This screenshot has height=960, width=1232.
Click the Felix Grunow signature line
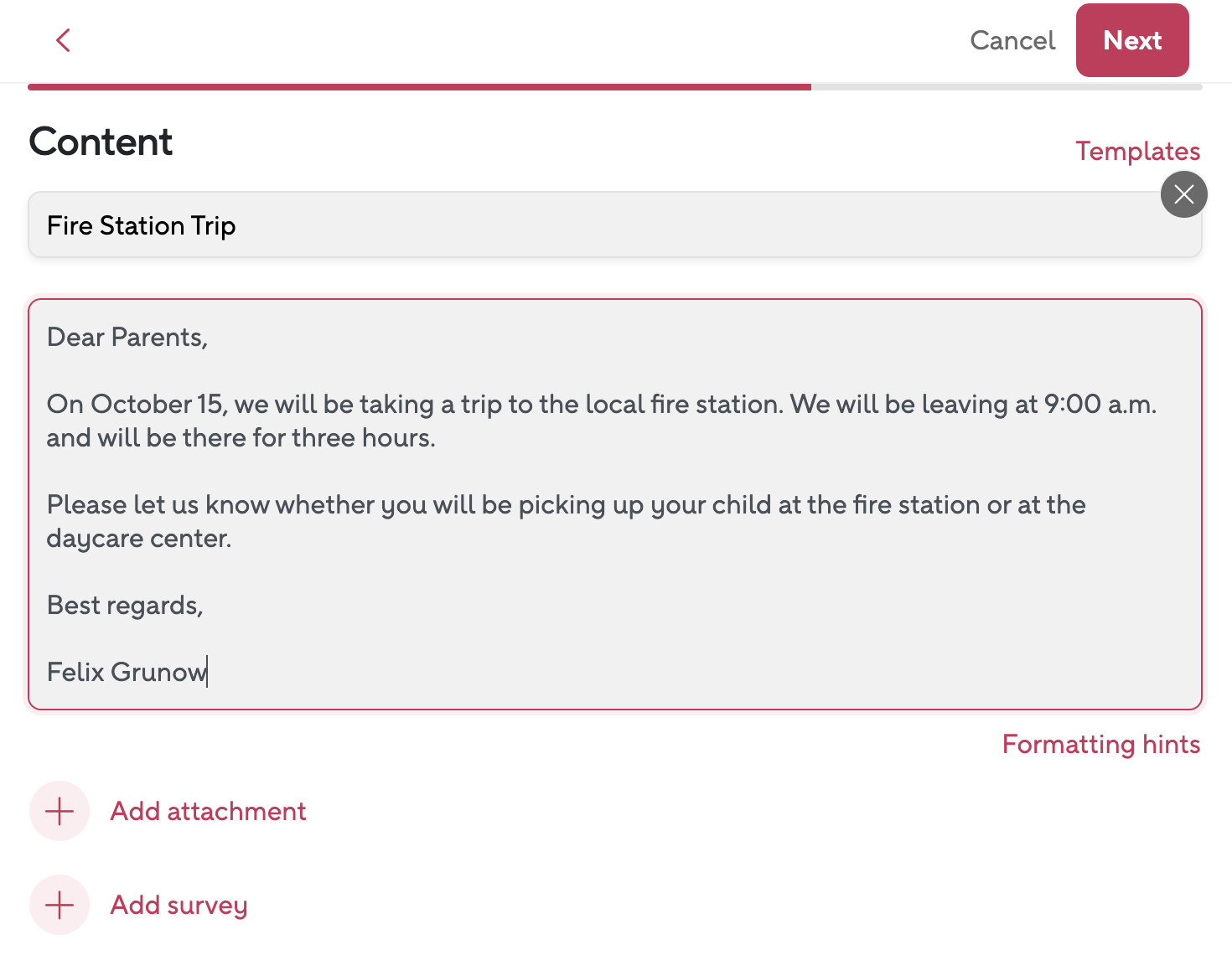(126, 672)
